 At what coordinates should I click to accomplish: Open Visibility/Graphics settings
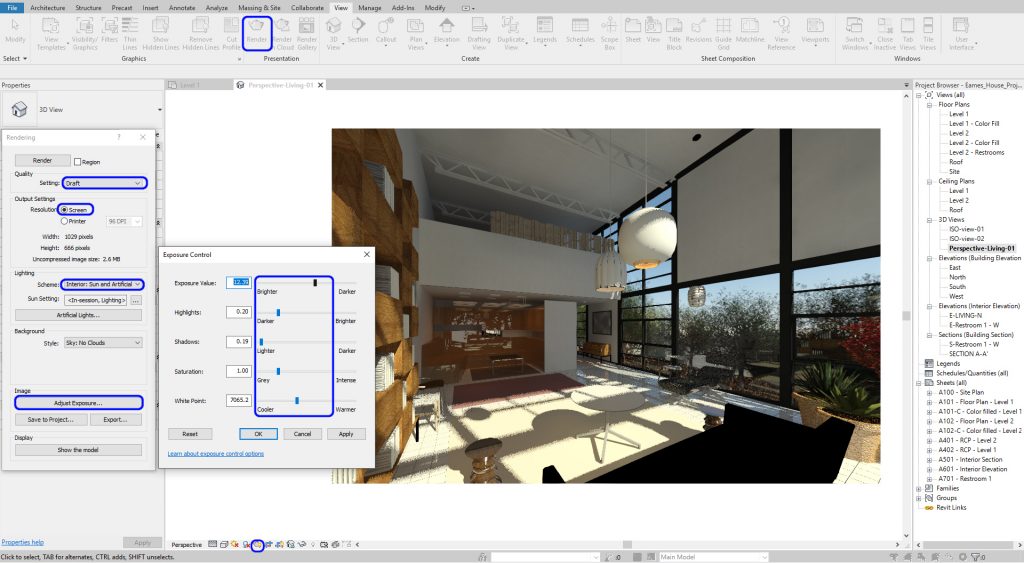point(85,33)
